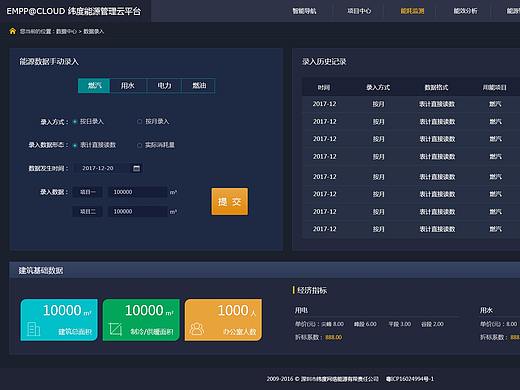This screenshot has width=520, height=390.
Task: Click the 项目一 value field showing 100000
Action: point(138,192)
